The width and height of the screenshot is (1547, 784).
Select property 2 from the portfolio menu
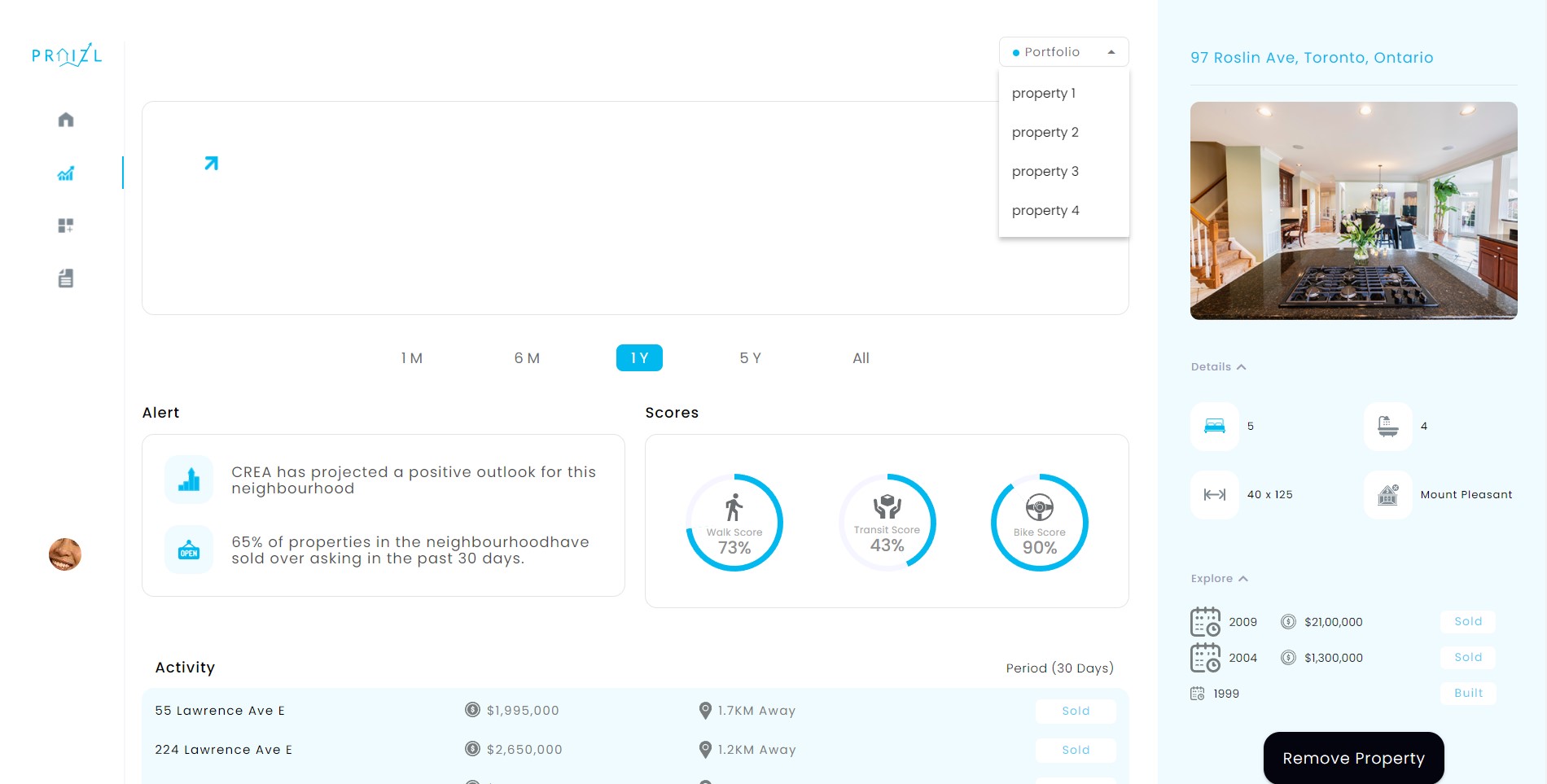[1045, 132]
